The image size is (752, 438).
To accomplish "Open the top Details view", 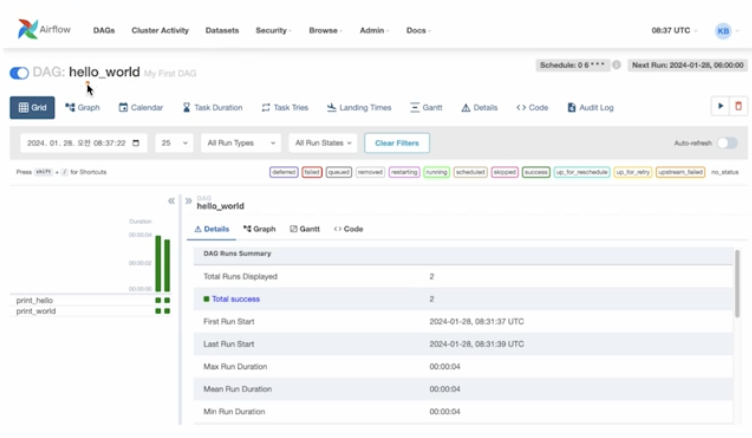I will point(479,107).
